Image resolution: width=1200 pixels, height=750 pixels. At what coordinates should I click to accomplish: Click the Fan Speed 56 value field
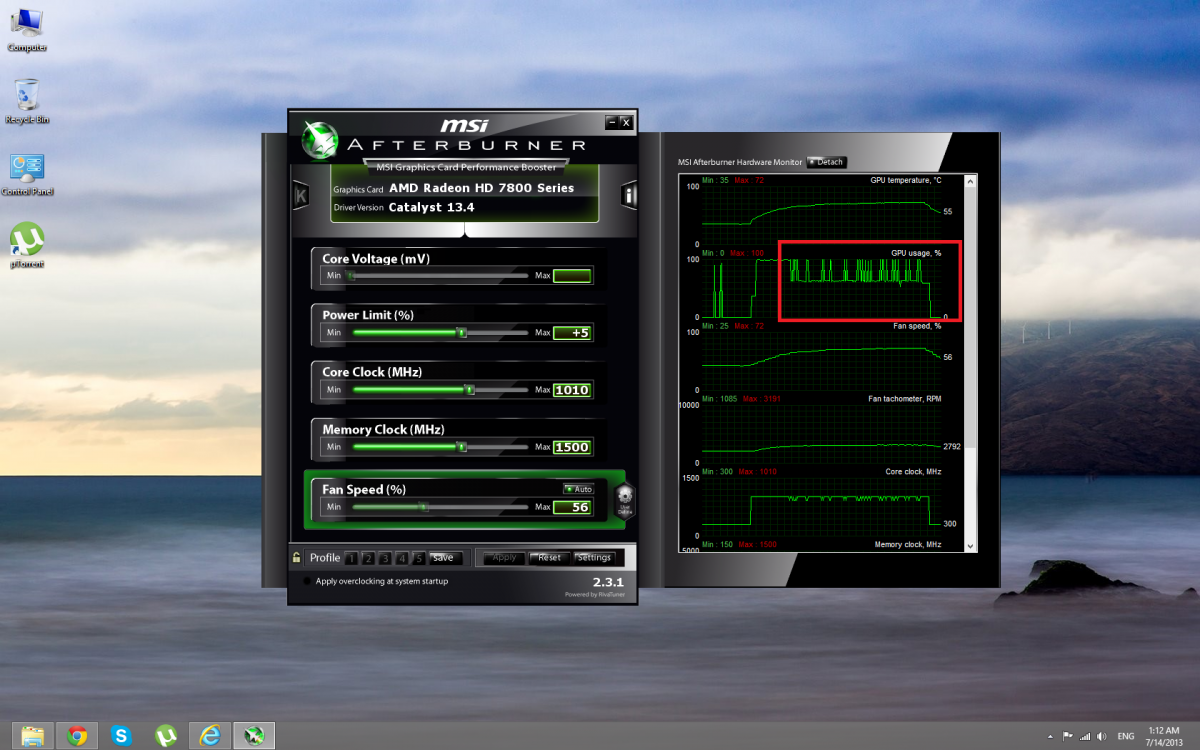[x=572, y=507]
